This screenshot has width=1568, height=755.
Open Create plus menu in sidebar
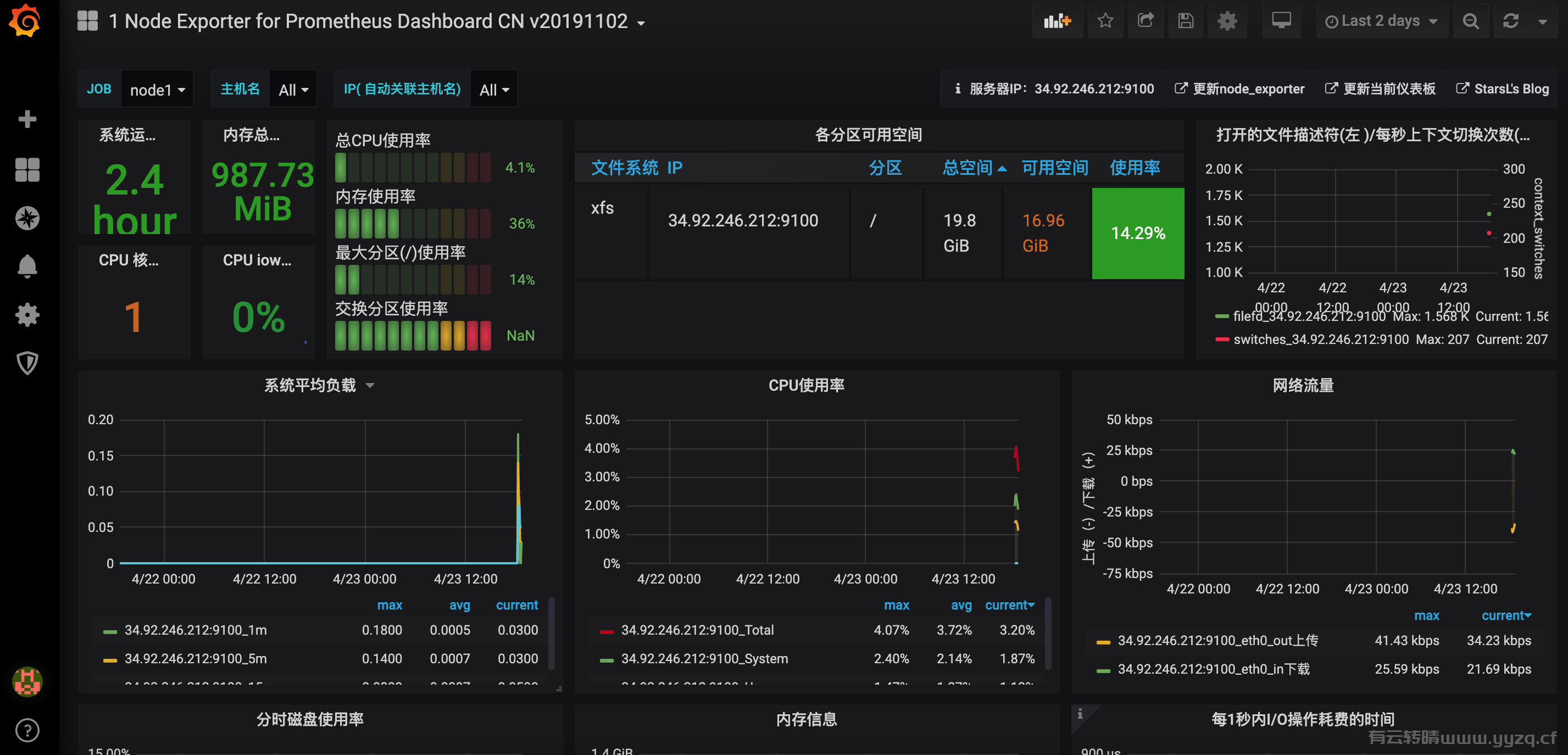tap(27, 119)
